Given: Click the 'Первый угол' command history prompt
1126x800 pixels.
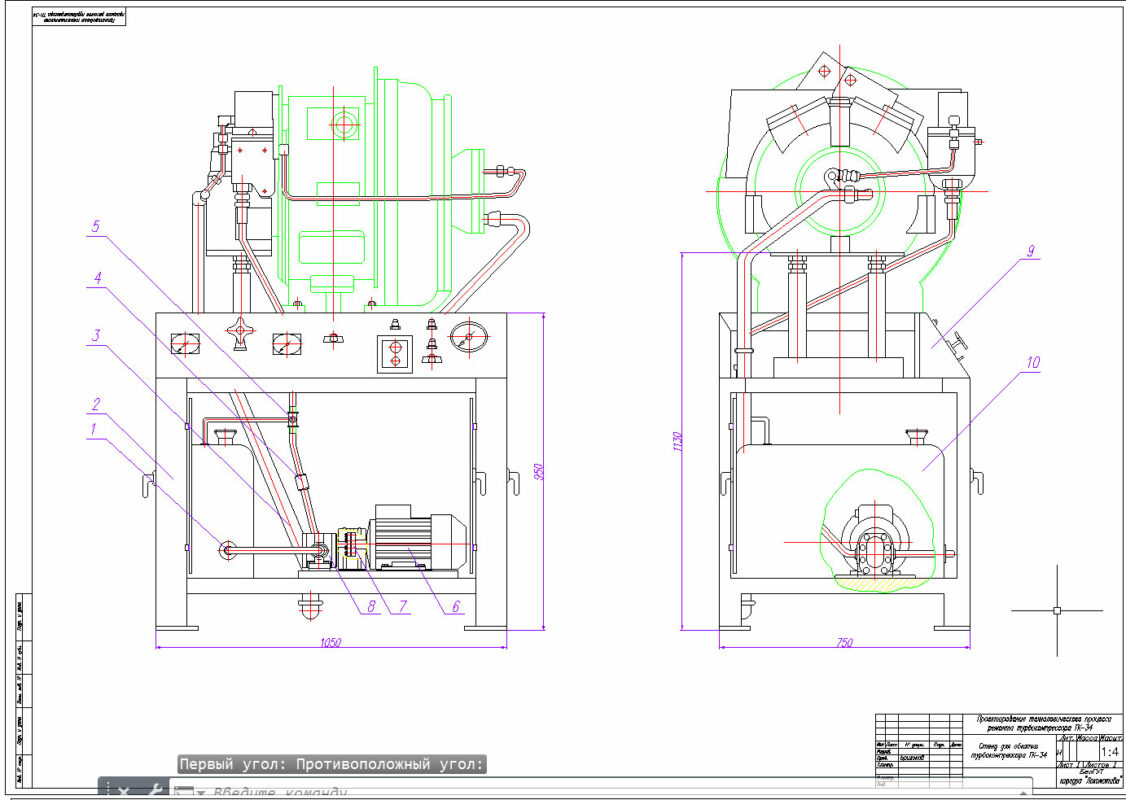Looking at the screenshot, I should (331, 764).
